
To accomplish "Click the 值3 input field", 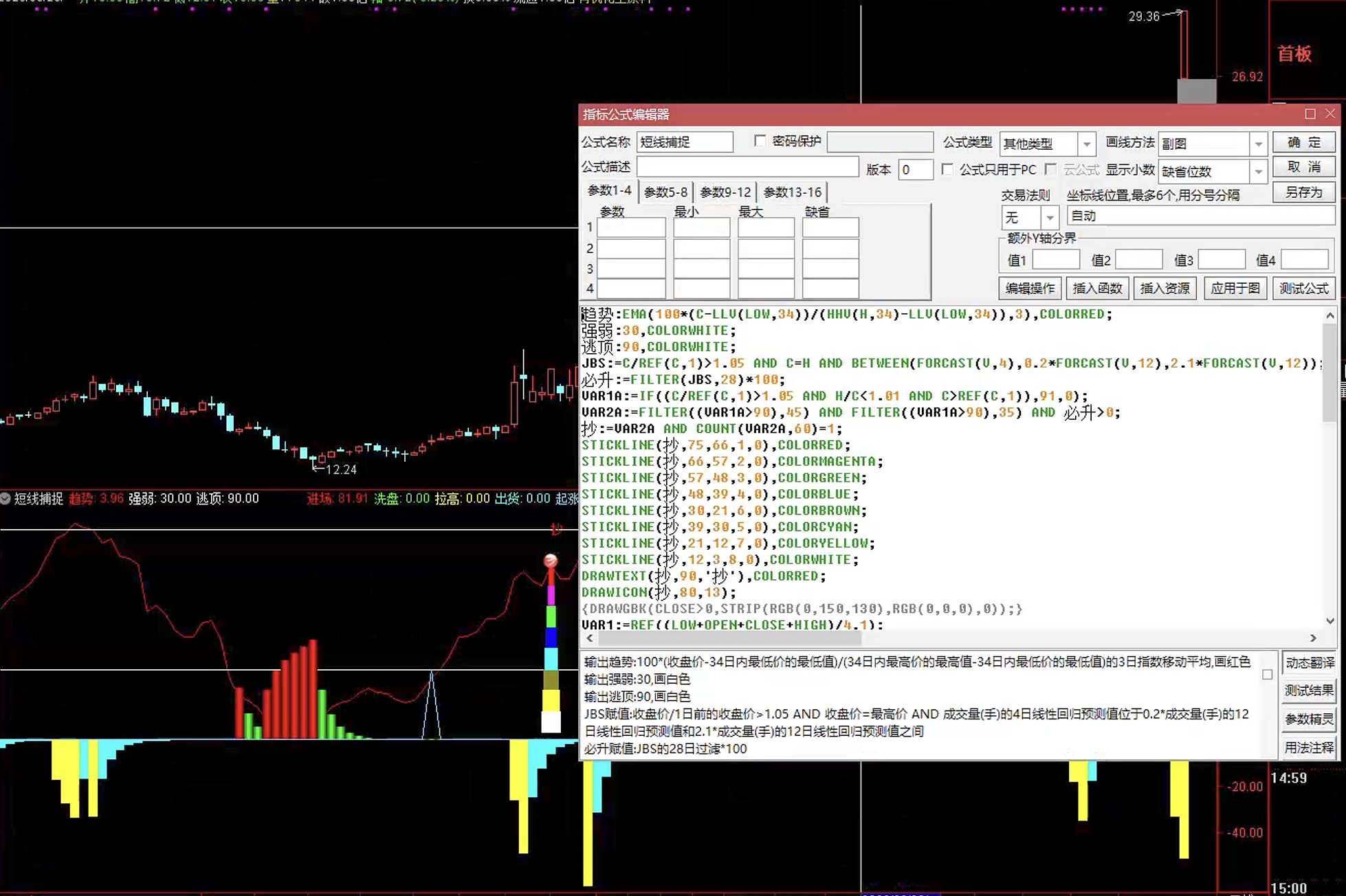I will (1222, 260).
